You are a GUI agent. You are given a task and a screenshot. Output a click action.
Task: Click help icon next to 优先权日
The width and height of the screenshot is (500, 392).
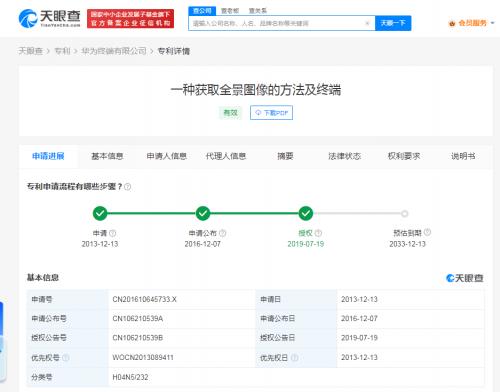click(x=294, y=358)
